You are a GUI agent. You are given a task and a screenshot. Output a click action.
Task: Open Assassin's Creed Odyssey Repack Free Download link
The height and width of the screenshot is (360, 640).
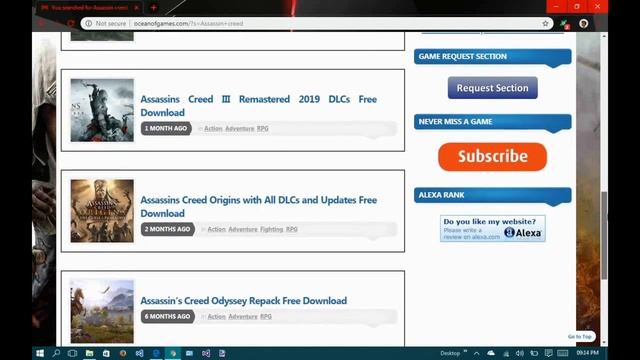click(x=244, y=301)
